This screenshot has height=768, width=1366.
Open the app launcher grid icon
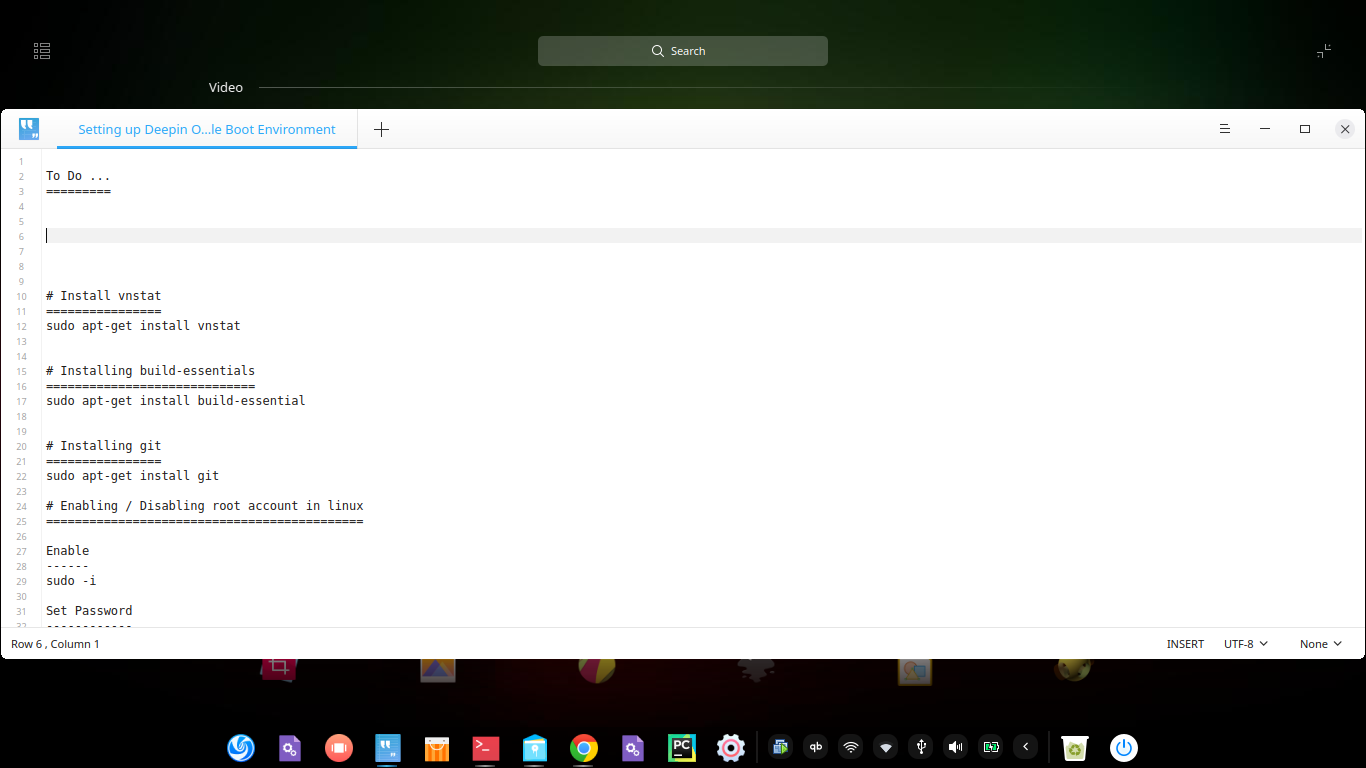[x=41, y=50]
